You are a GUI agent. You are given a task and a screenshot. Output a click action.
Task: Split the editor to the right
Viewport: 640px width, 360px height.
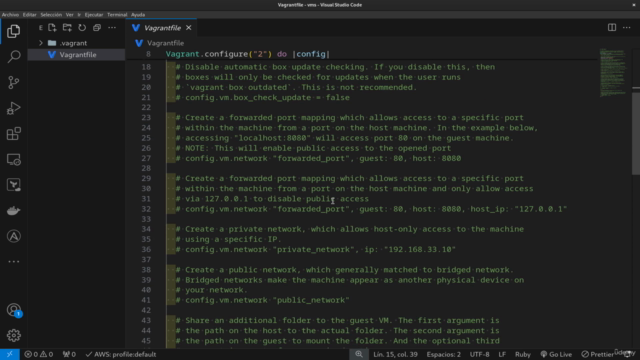[612, 27]
